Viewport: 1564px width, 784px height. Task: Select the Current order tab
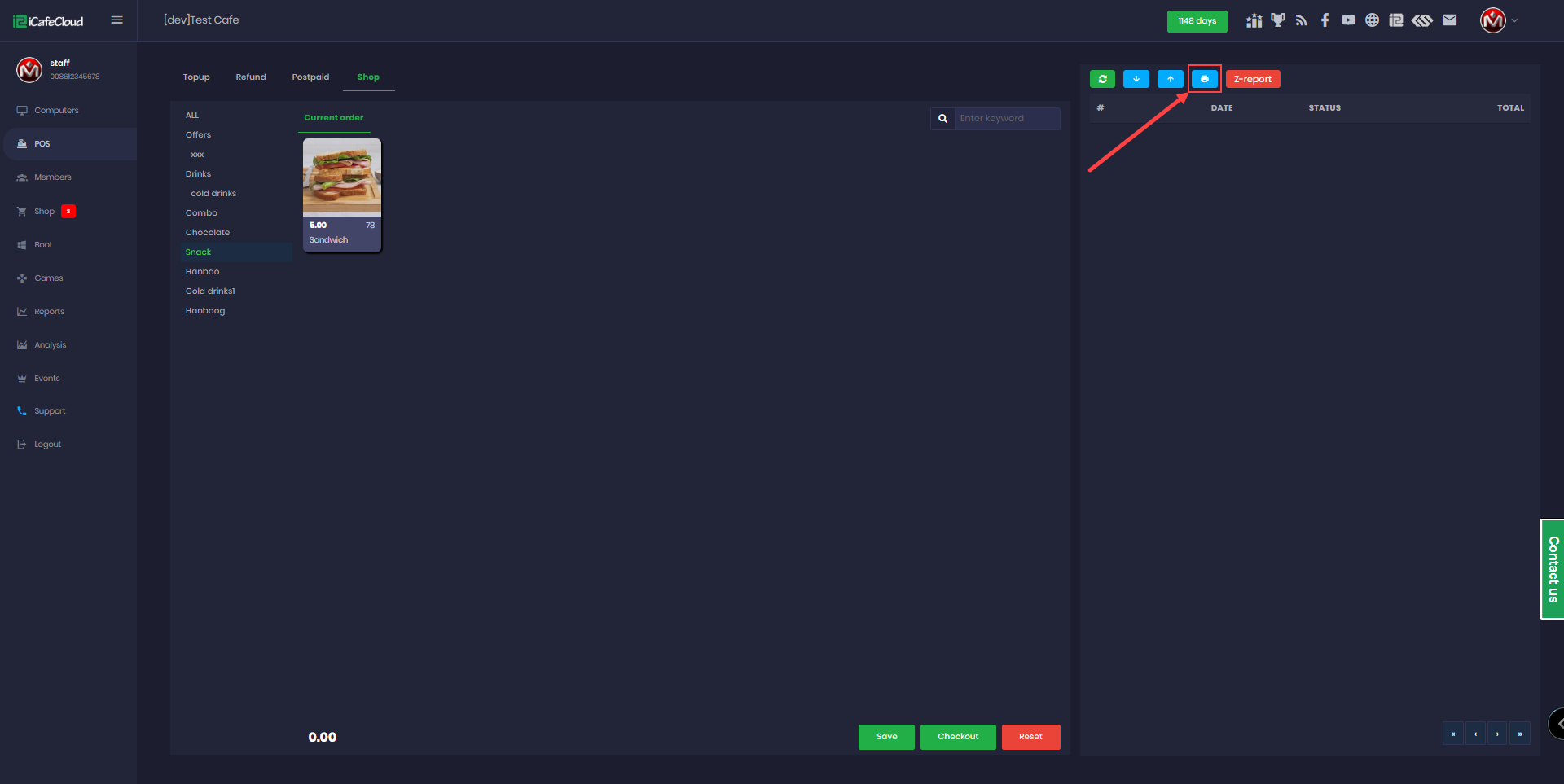click(334, 118)
